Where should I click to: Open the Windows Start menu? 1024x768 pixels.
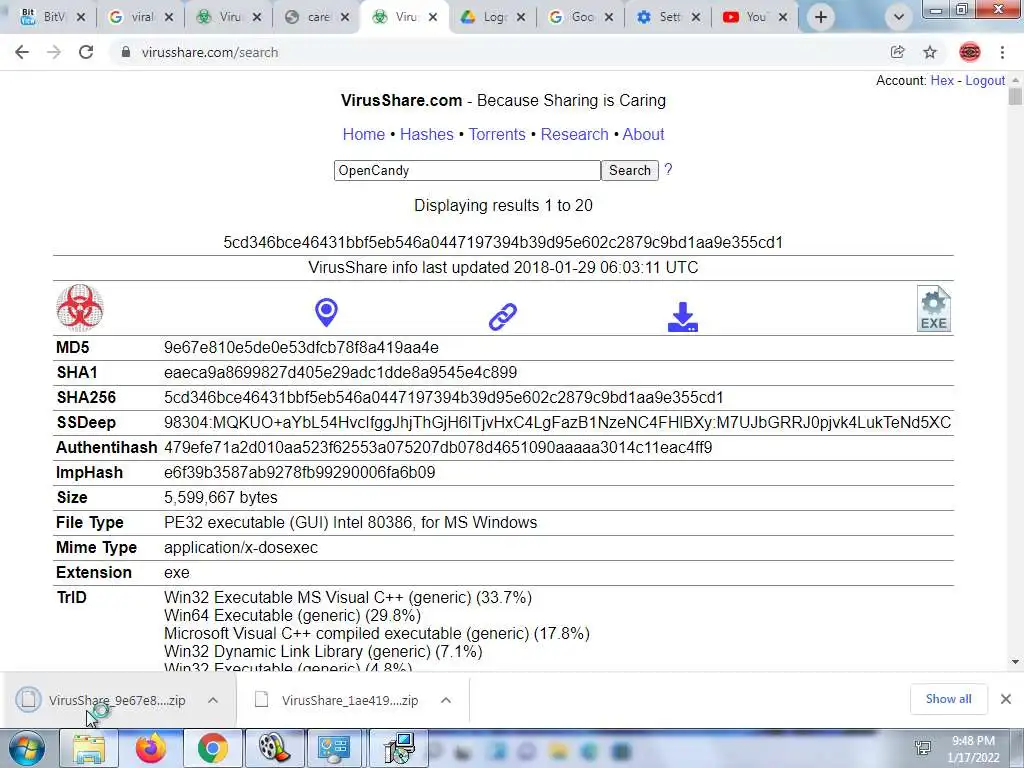coord(27,748)
